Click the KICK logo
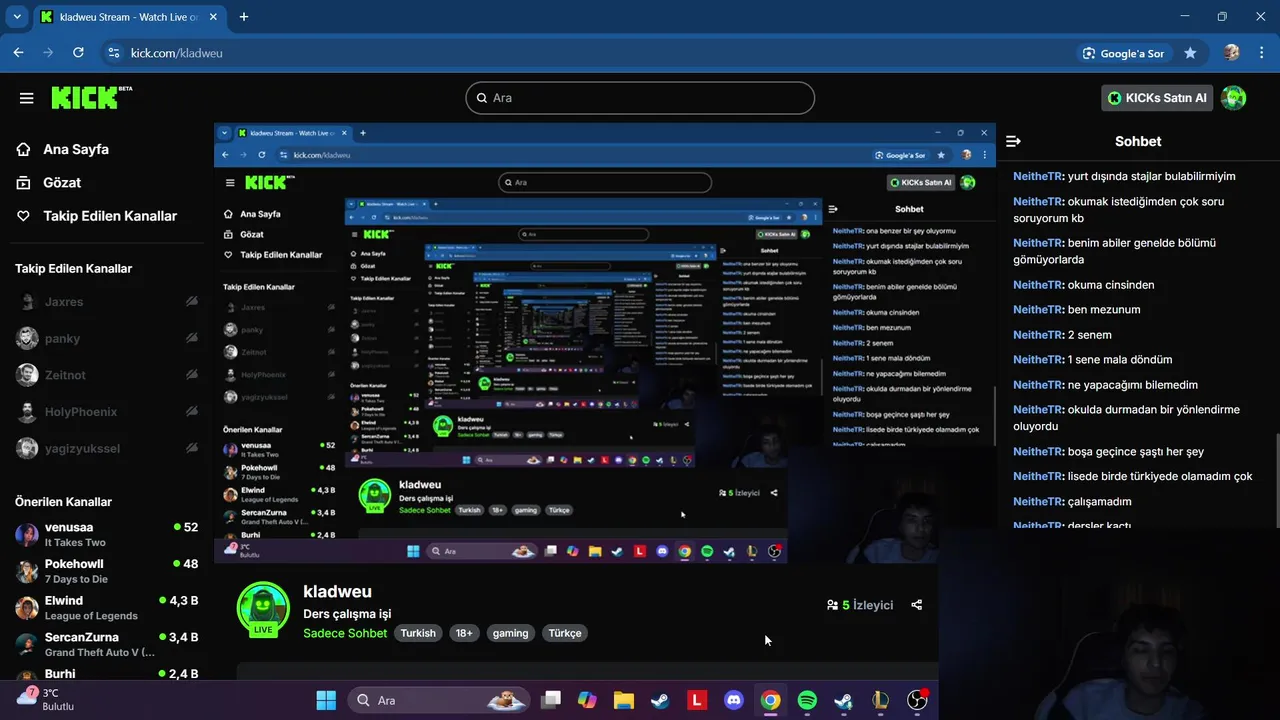The image size is (1280, 720). pyautogui.click(x=91, y=97)
